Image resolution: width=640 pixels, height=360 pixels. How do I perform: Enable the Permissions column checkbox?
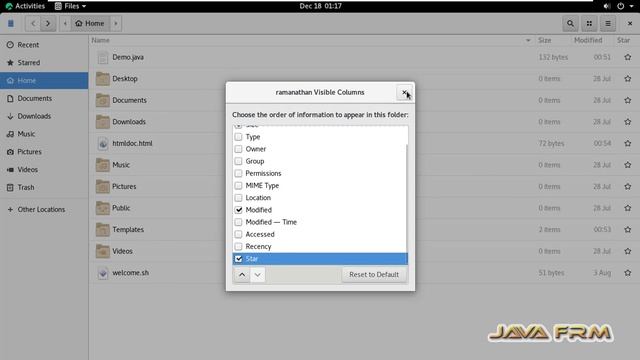pyautogui.click(x=239, y=173)
